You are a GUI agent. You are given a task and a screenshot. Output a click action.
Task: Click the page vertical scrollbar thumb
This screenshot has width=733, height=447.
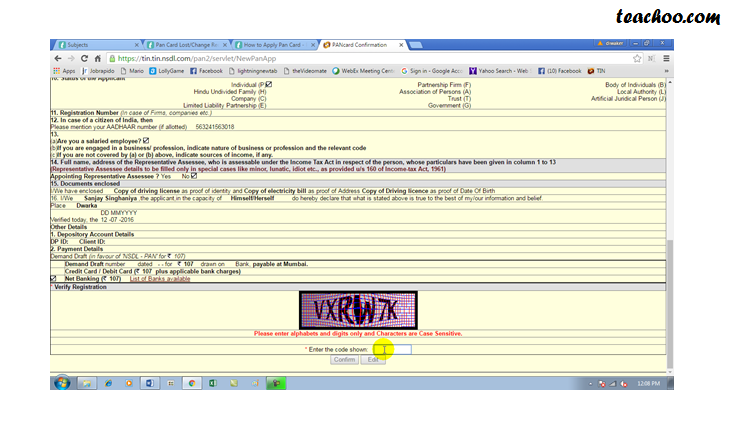(670, 304)
